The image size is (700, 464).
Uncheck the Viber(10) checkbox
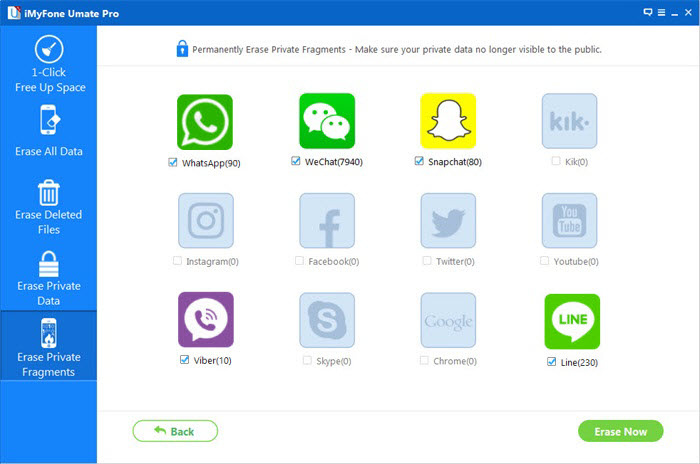[x=184, y=359]
